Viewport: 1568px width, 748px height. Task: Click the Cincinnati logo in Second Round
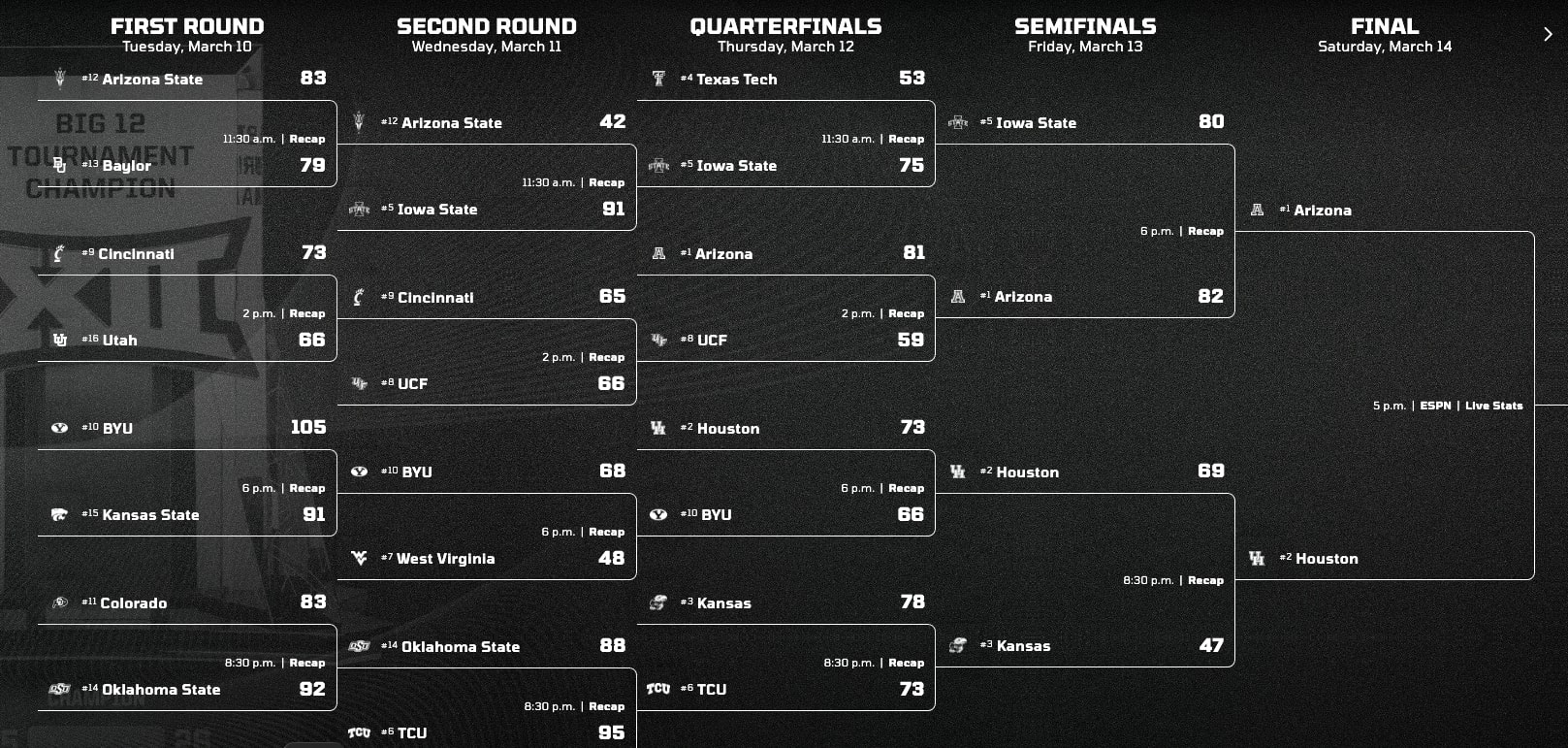click(x=359, y=297)
